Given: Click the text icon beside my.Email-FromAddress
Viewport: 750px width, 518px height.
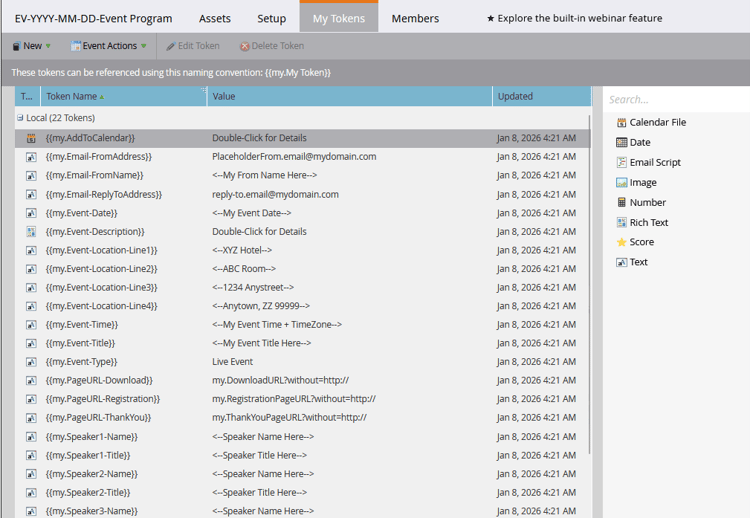Looking at the screenshot, I should click(x=31, y=157).
